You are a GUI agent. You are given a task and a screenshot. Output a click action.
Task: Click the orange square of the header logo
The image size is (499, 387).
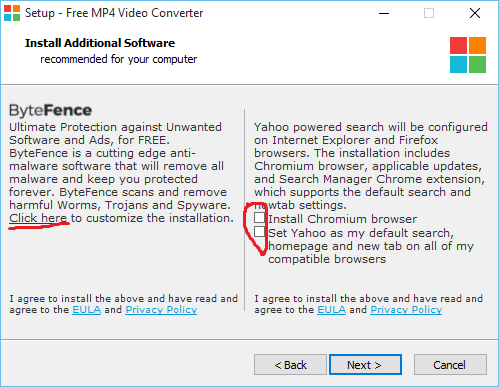point(478,45)
